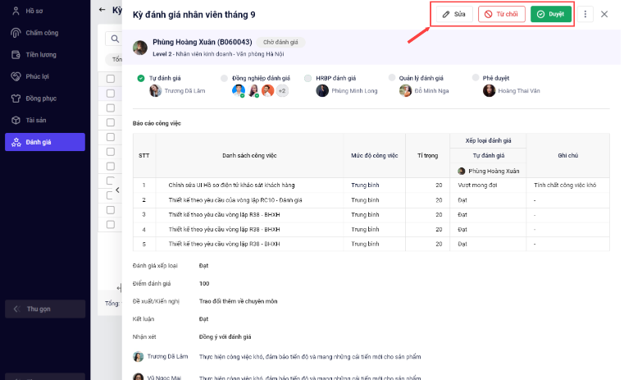
Task: Click the Báo cáo công việc heading
Action: pyautogui.click(x=157, y=123)
